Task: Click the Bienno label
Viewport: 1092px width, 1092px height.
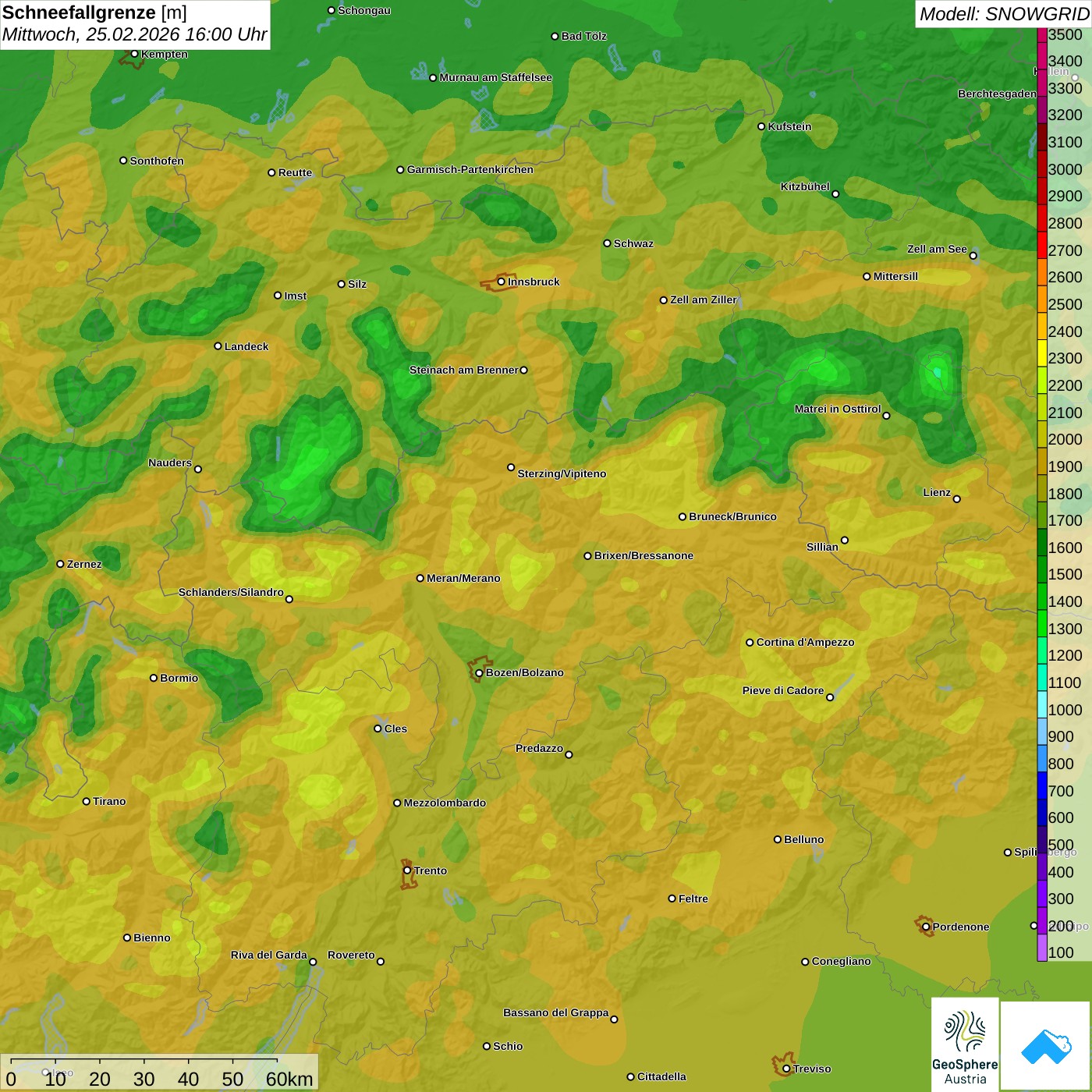Action: 151,938
